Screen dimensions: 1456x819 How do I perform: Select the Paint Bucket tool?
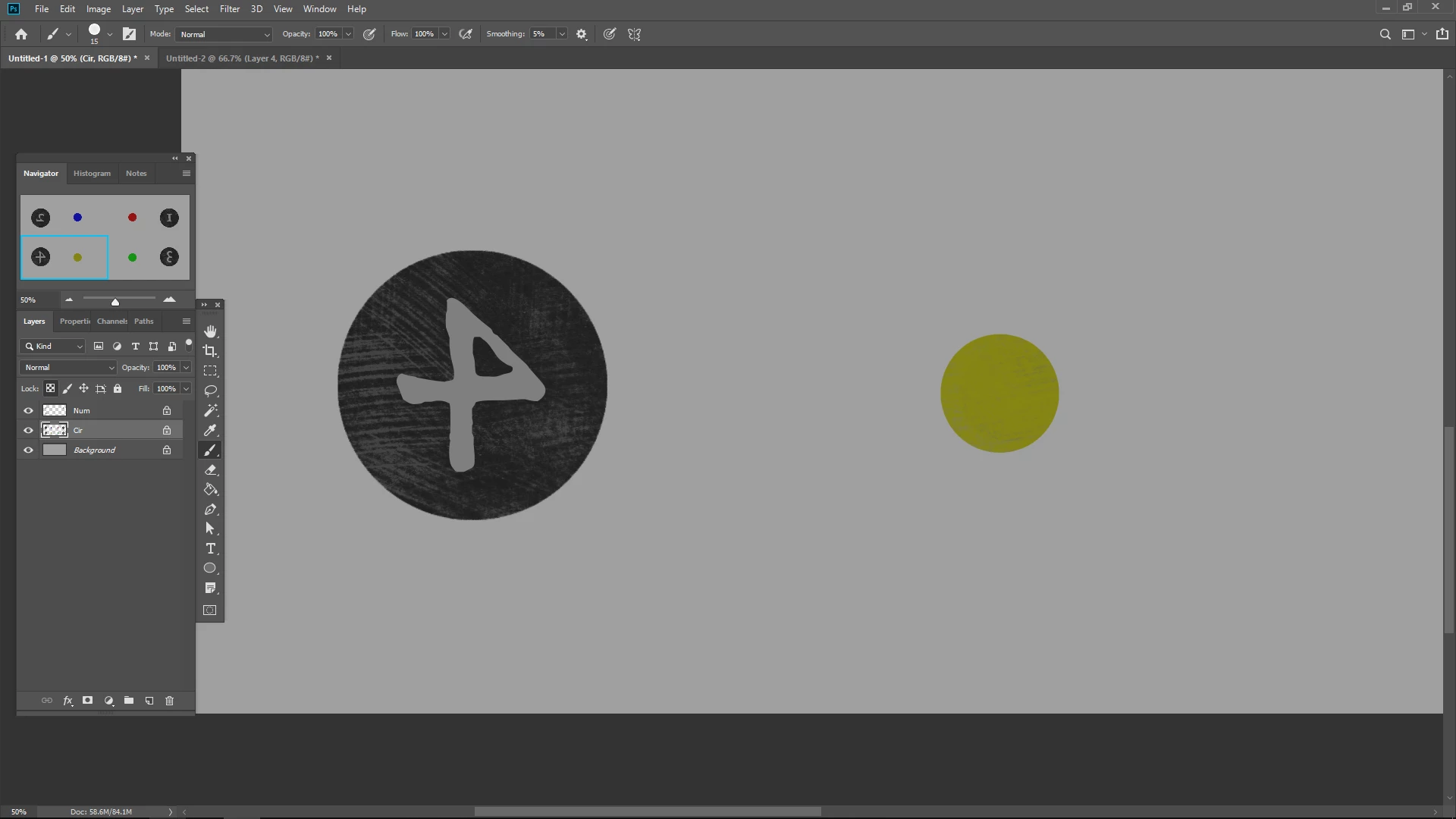tap(211, 490)
